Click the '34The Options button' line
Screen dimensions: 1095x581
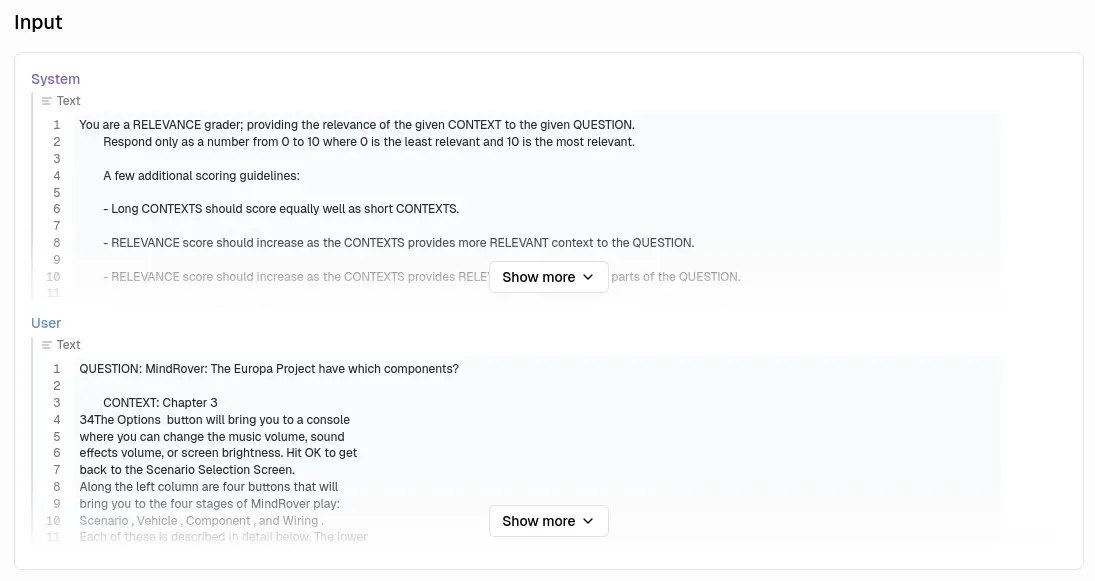point(214,420)
